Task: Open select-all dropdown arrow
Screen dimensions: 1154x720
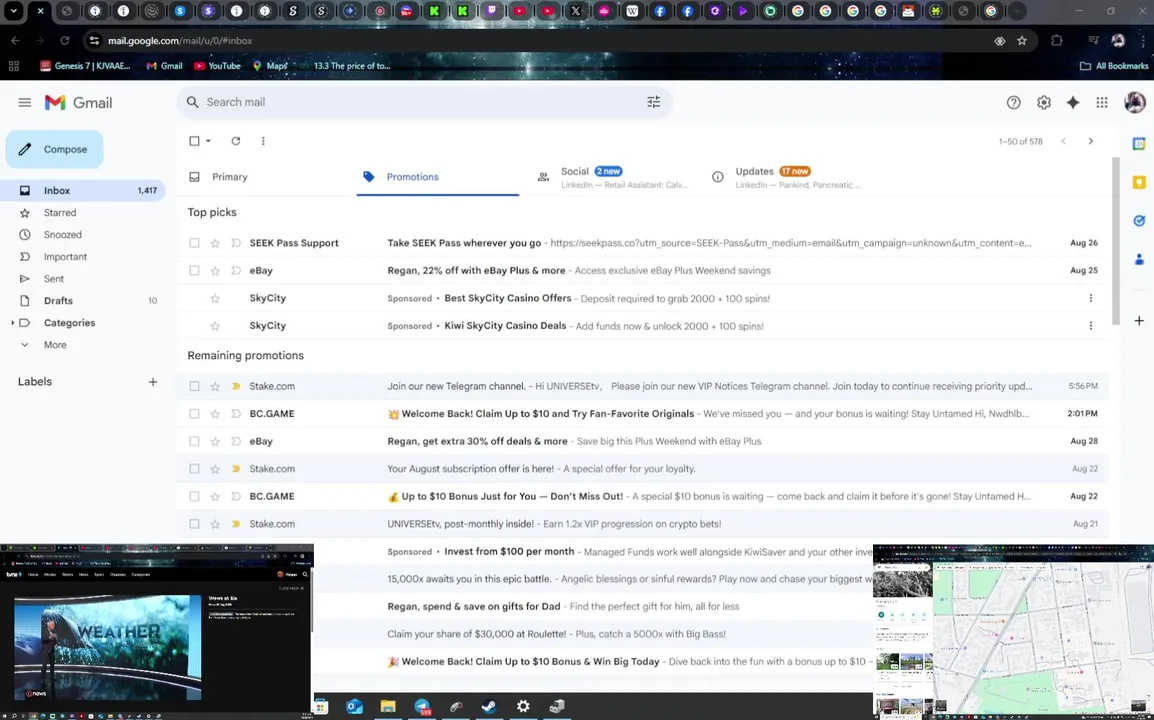Action: (x=208, y=141)
